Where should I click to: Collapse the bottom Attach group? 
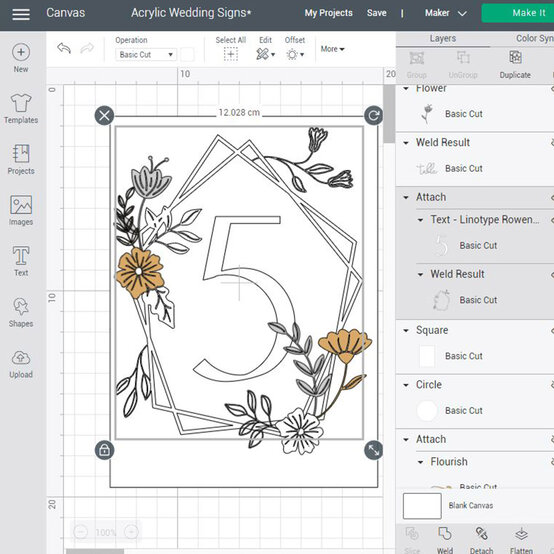(x=406, y=440)
